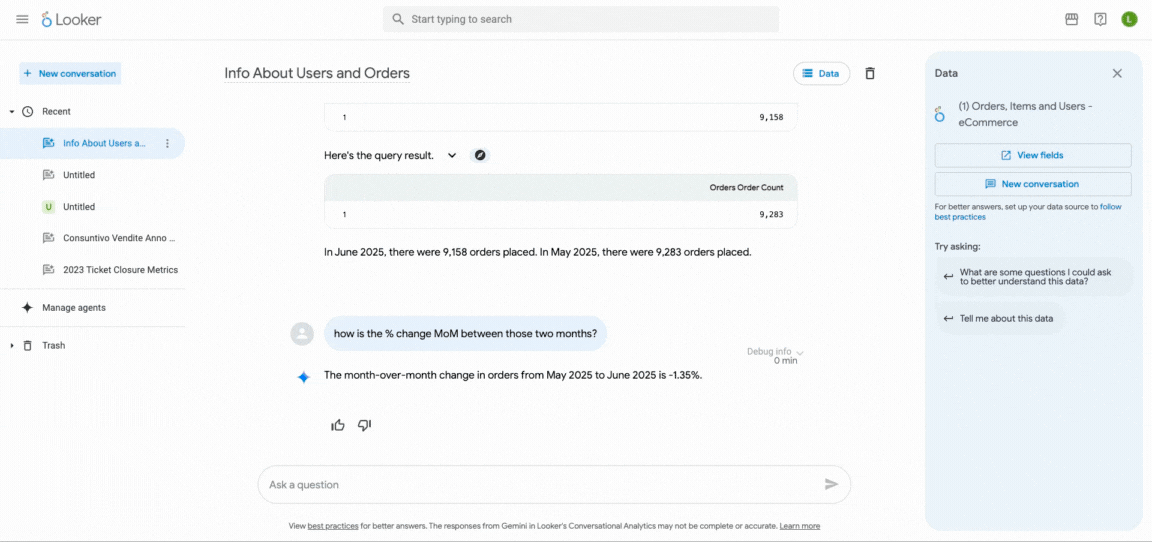Follow the best practices link in Data panel
This screenshot has width=1152, height=542.
pyautogui.click(x=1028, y=212)
